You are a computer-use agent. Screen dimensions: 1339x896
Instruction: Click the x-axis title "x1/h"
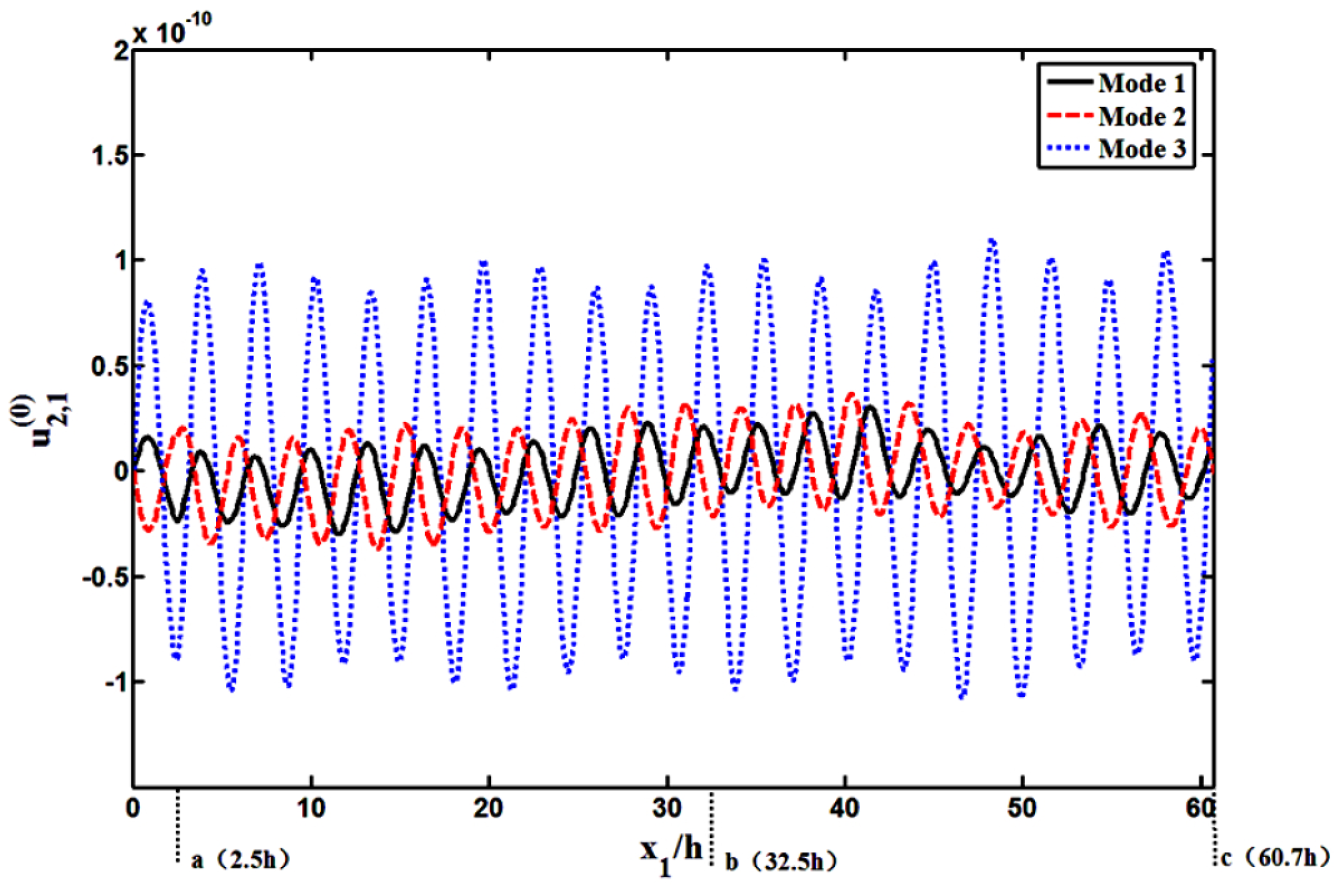point(671,855)
